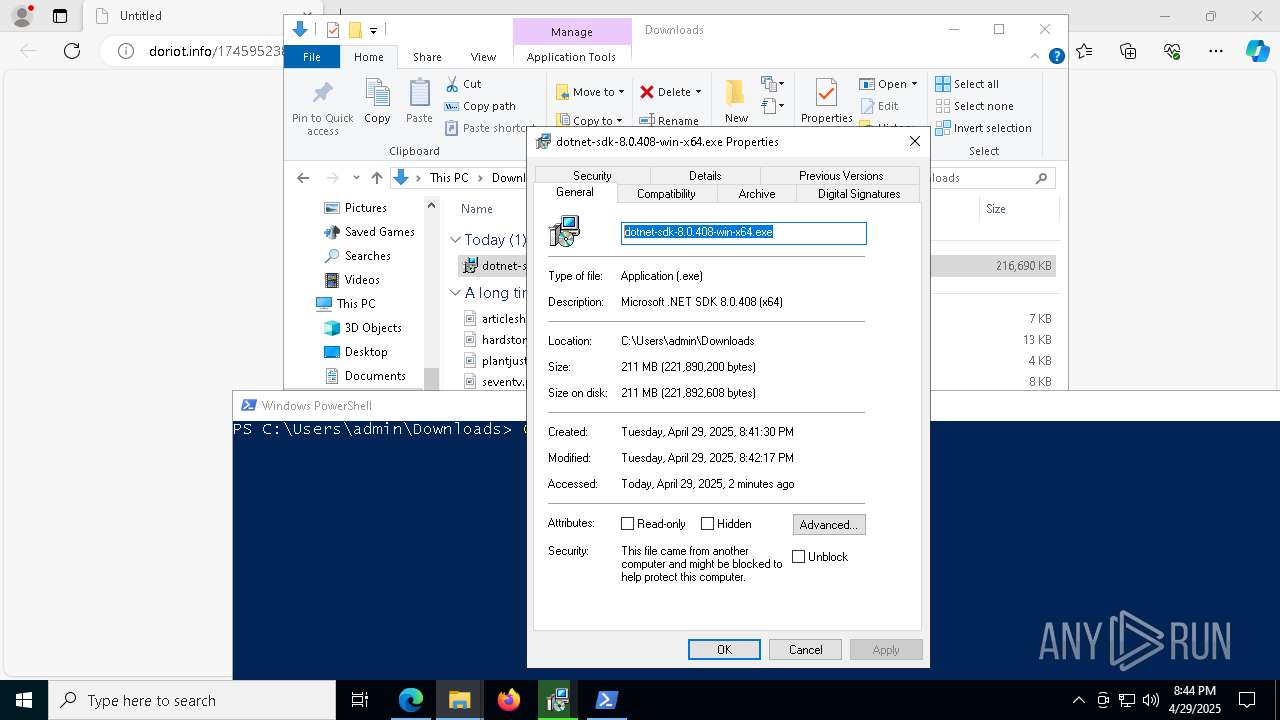Click Select none in ribbon
Viewport: 1280px width, 720px height.
(974, 106)
